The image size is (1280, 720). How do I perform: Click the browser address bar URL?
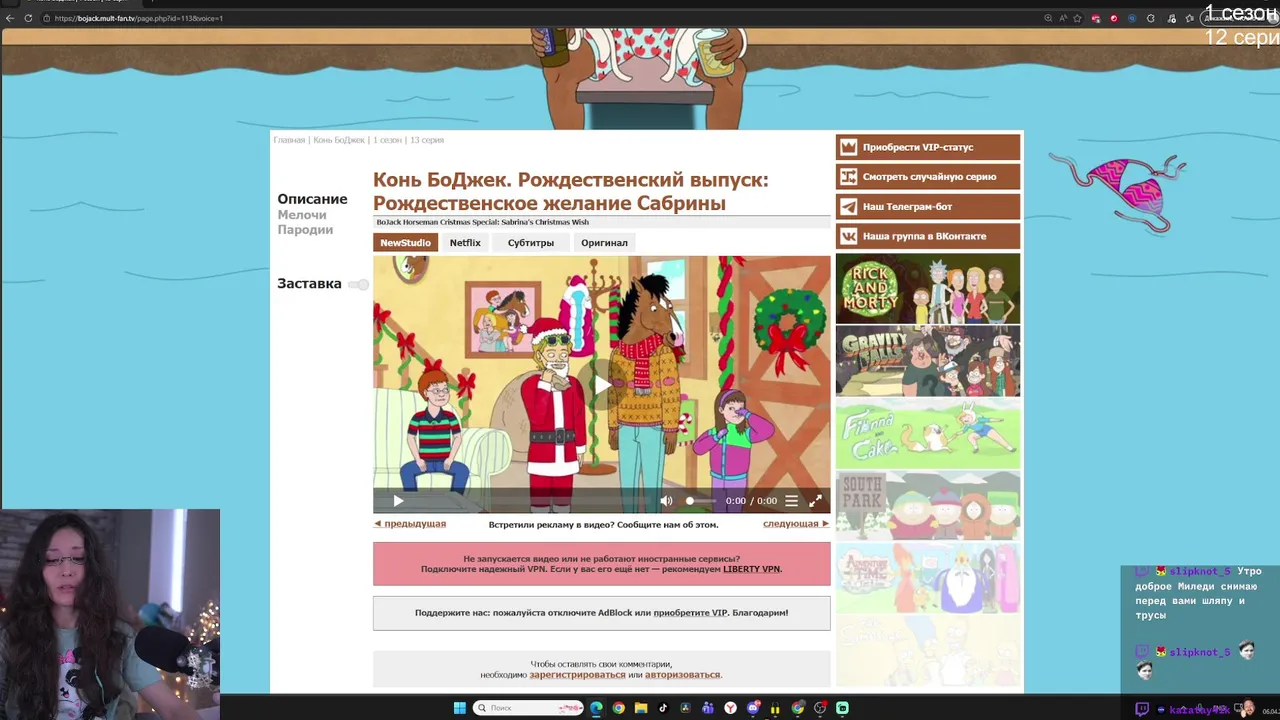pos(139,18)
